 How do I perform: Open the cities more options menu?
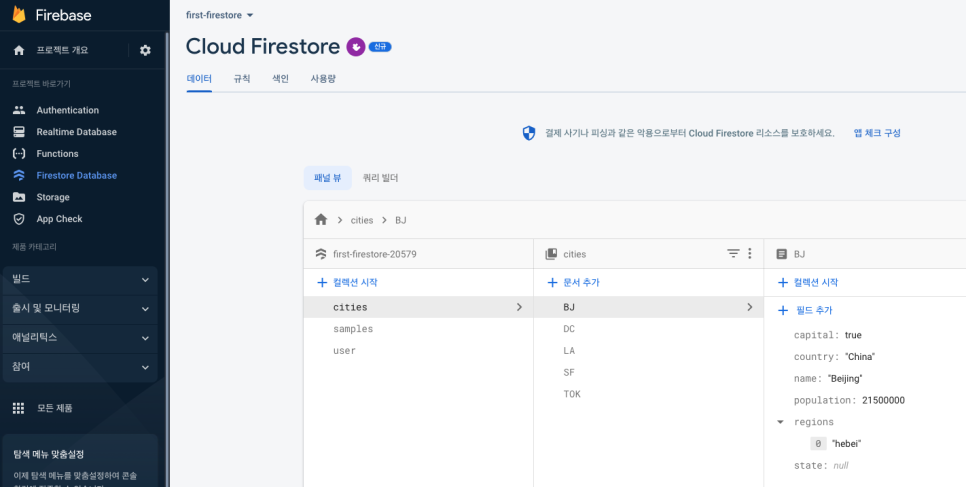[750, 253]
